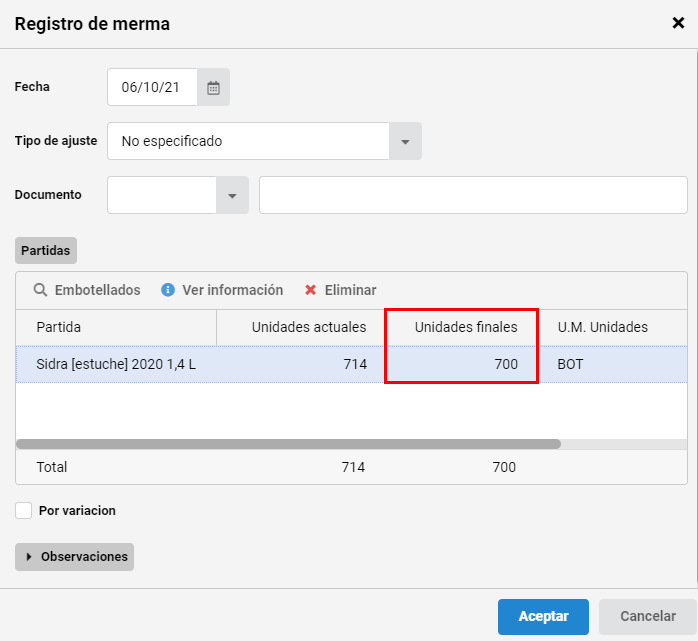Click the Cancelar button
The height and width of the screenshot is (641, 698).
(648, 617)
